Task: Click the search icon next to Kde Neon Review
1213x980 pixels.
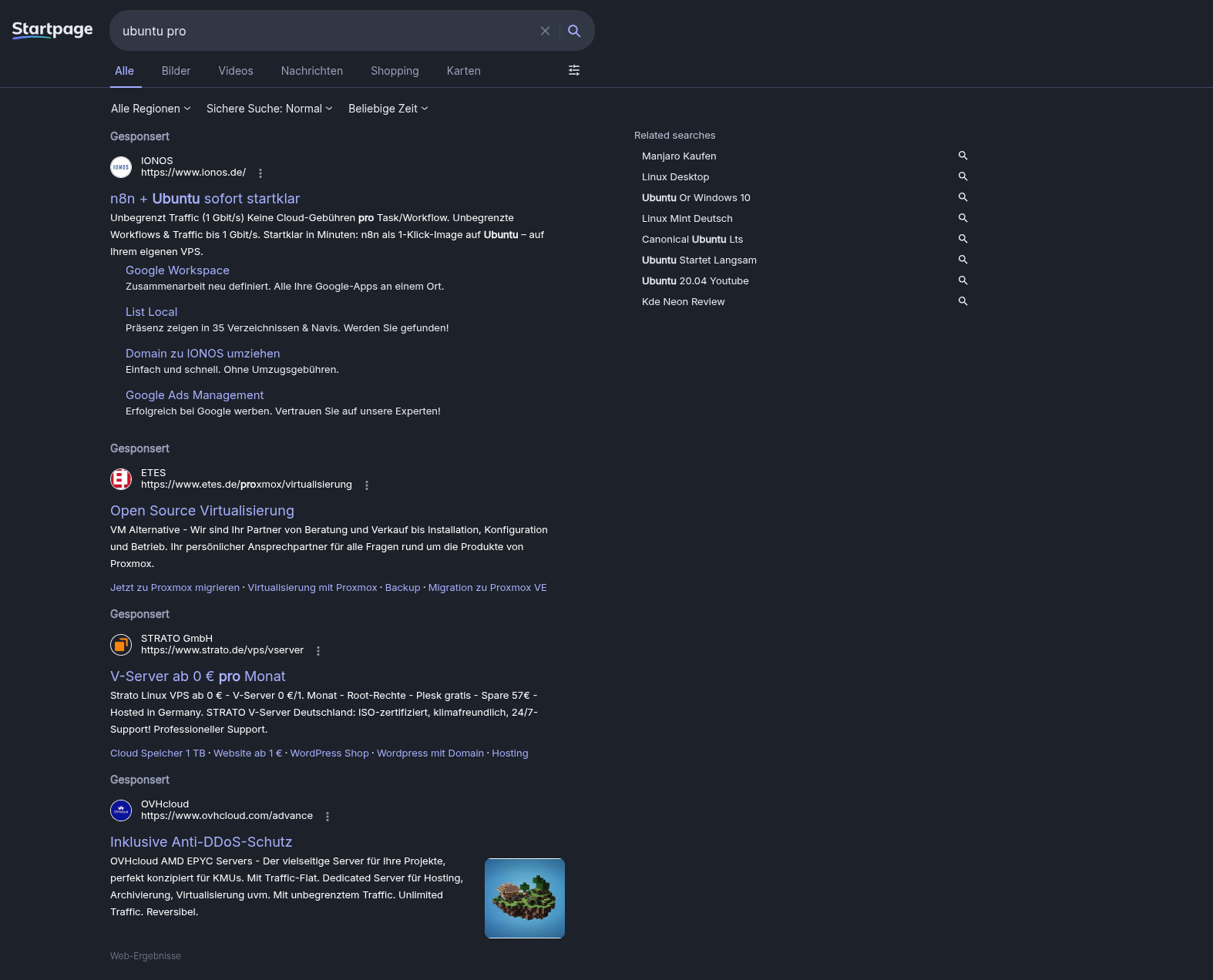Action: [x=963, y=301]
